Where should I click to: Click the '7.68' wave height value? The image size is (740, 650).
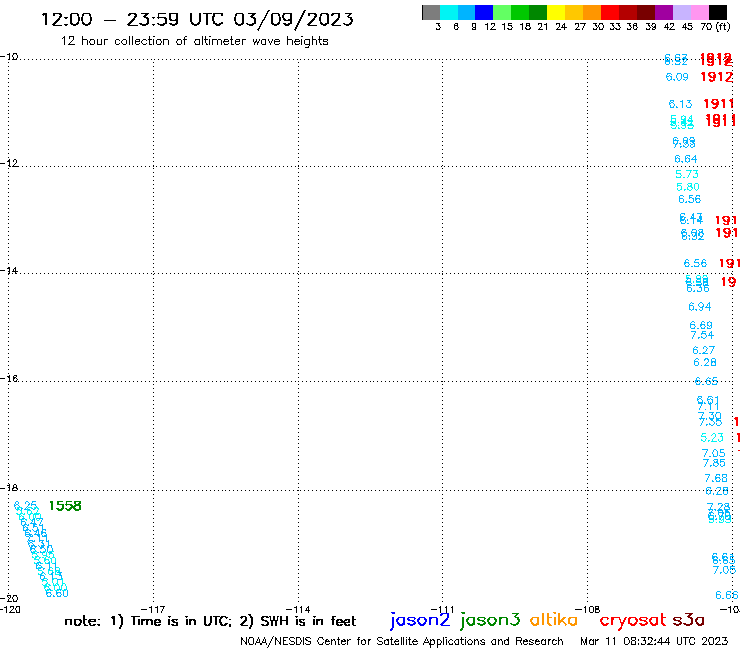716,478
